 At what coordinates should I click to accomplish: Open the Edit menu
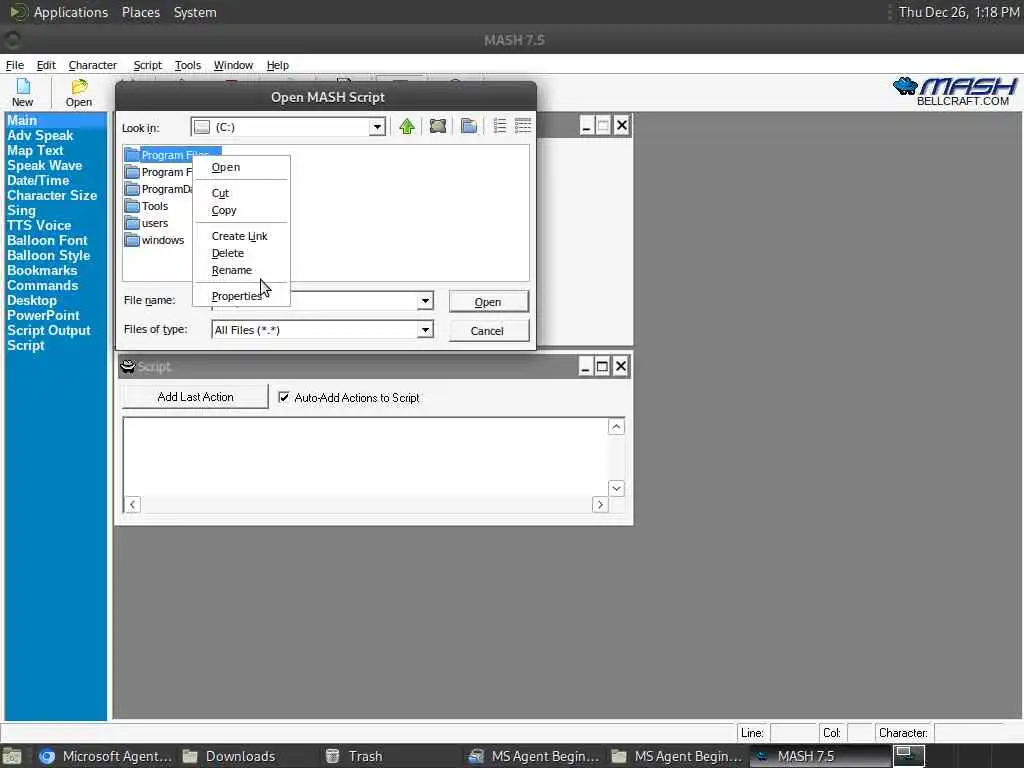tap(46, 65)
